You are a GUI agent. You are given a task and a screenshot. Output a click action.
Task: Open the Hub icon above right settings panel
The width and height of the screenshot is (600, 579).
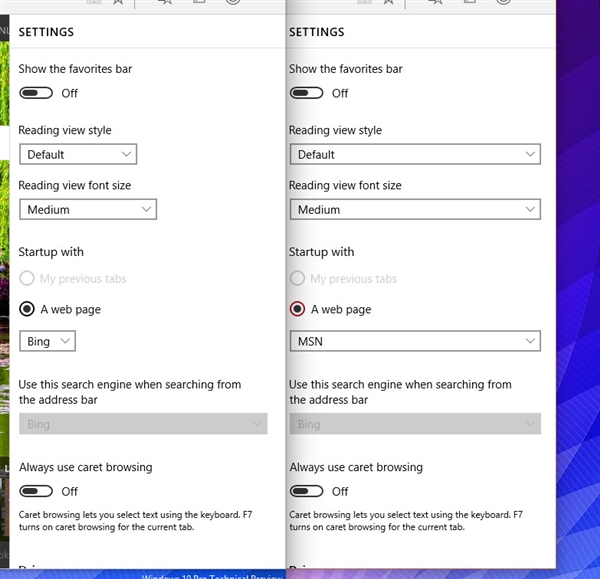[x=435, y=3]
